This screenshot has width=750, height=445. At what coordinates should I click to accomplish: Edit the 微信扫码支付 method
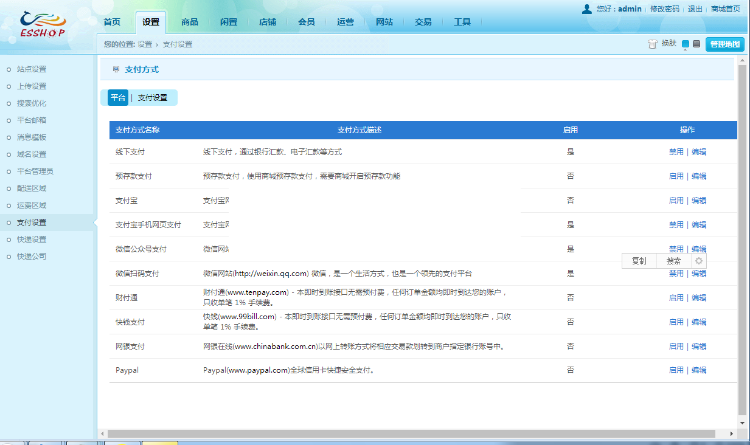pos(699,274)
